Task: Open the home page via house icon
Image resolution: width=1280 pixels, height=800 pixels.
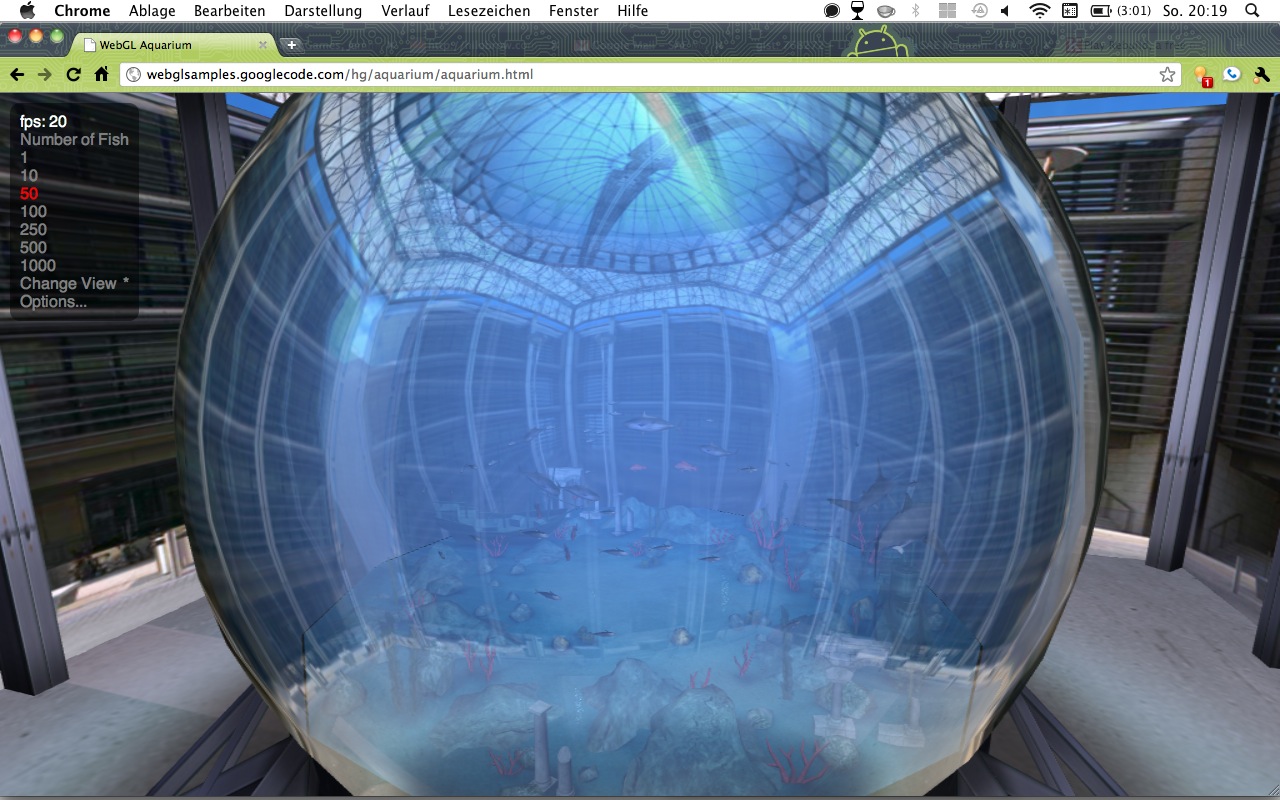Action: 101,75
